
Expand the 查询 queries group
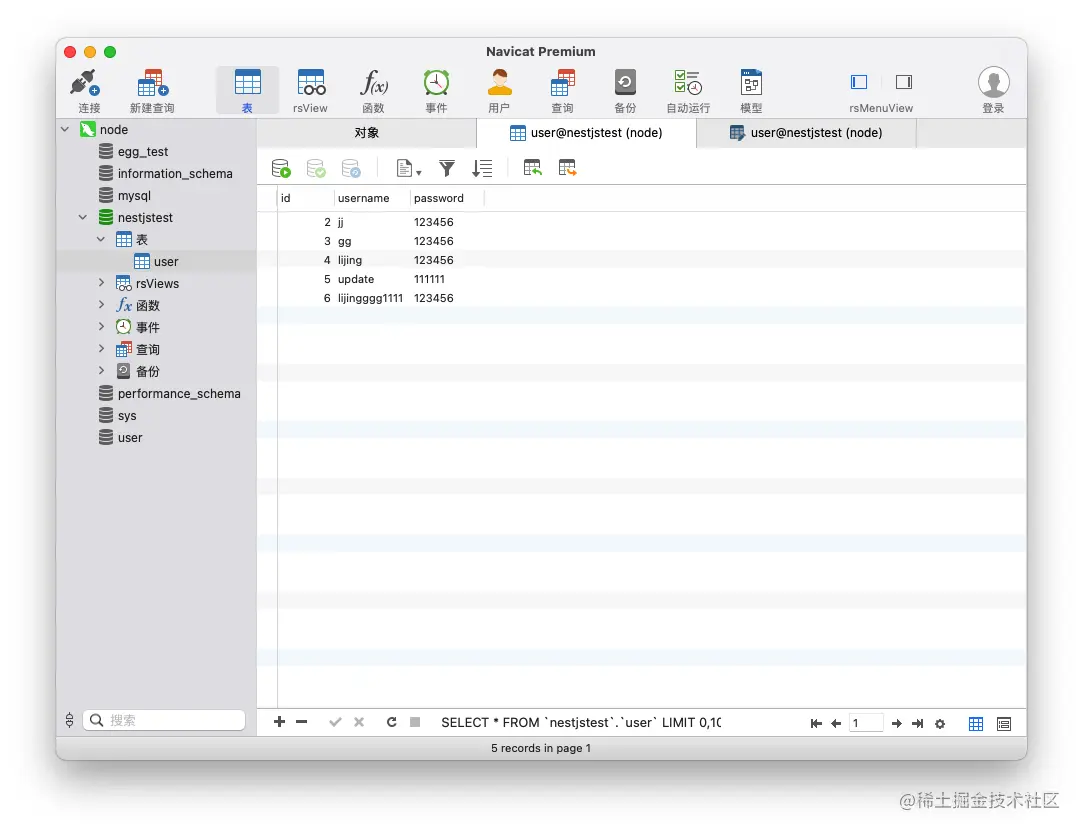[x=102, y=349]
